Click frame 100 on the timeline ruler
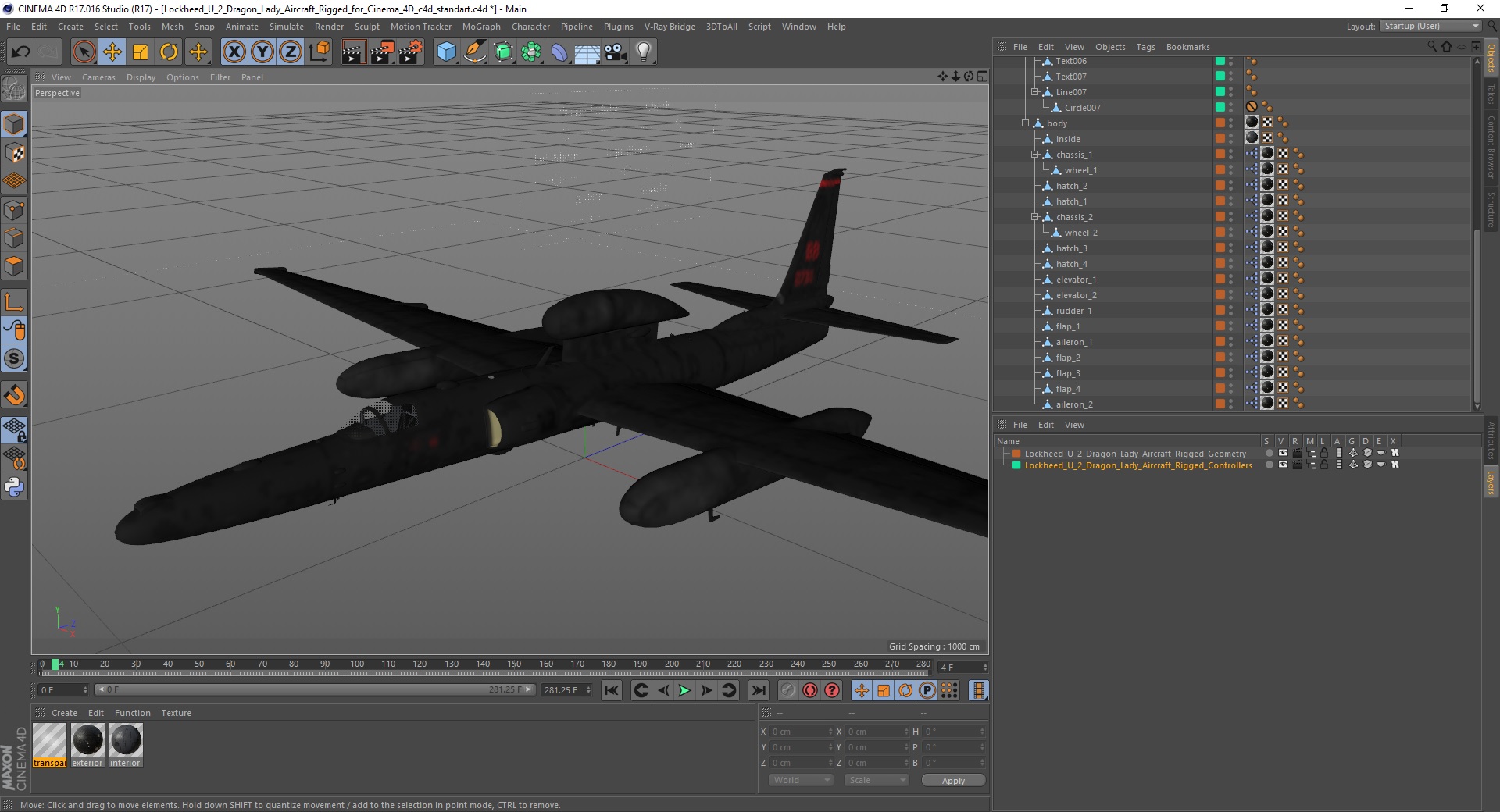This screenshot has width=1500, height=812. (356, 664)
